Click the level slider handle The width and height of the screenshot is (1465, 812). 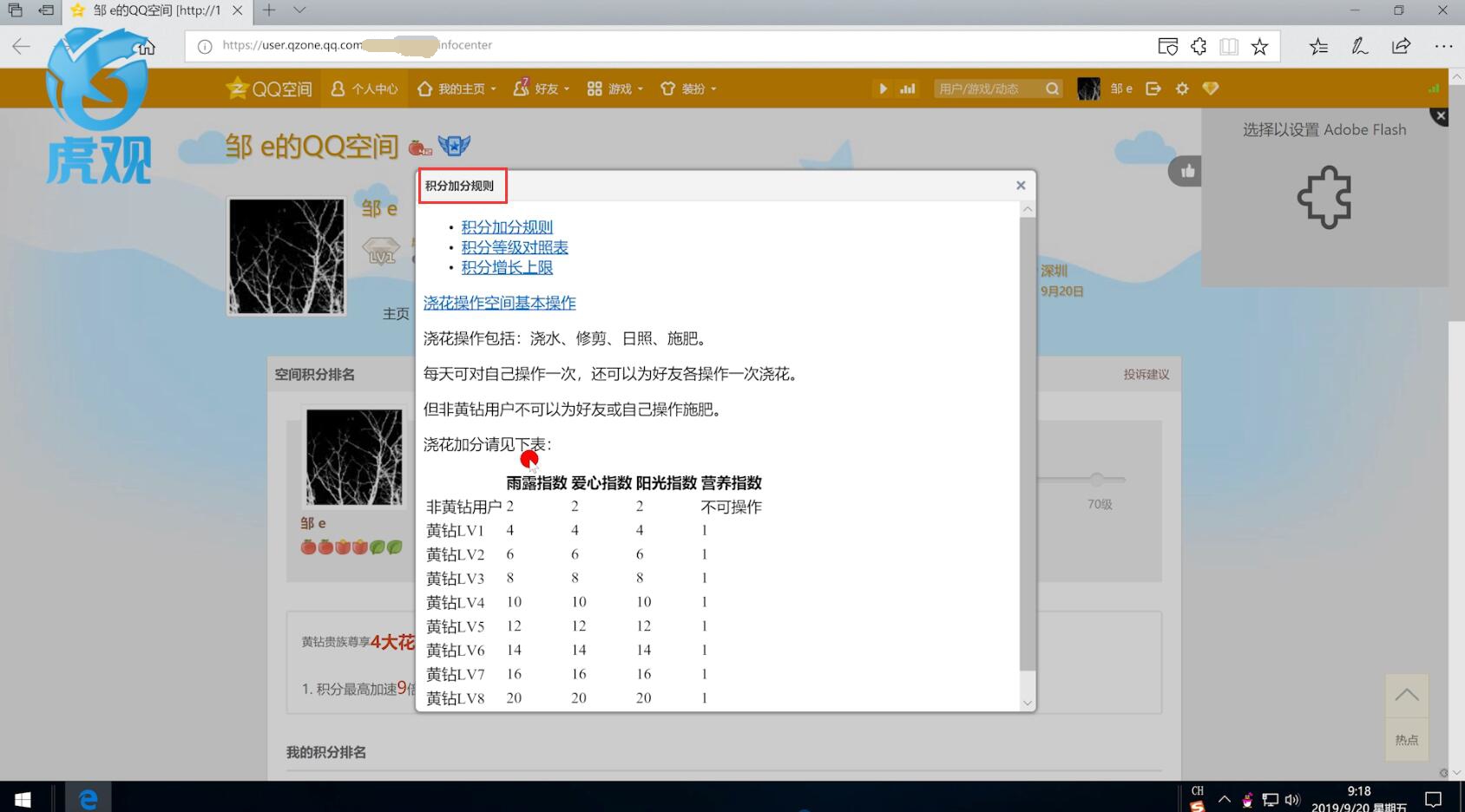tap(1097, 479)
